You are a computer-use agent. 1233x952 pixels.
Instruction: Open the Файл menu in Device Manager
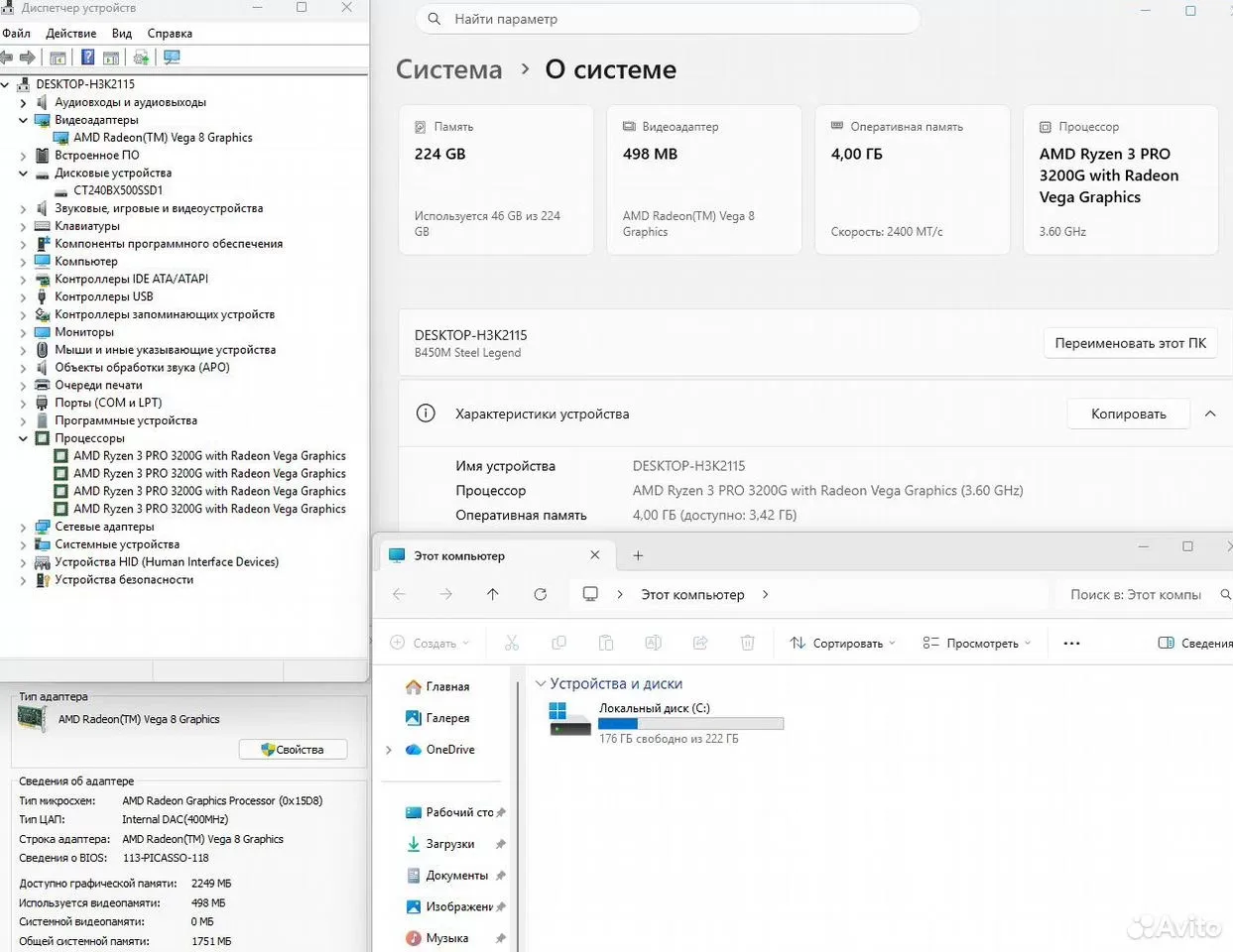[x=16, y=33]
